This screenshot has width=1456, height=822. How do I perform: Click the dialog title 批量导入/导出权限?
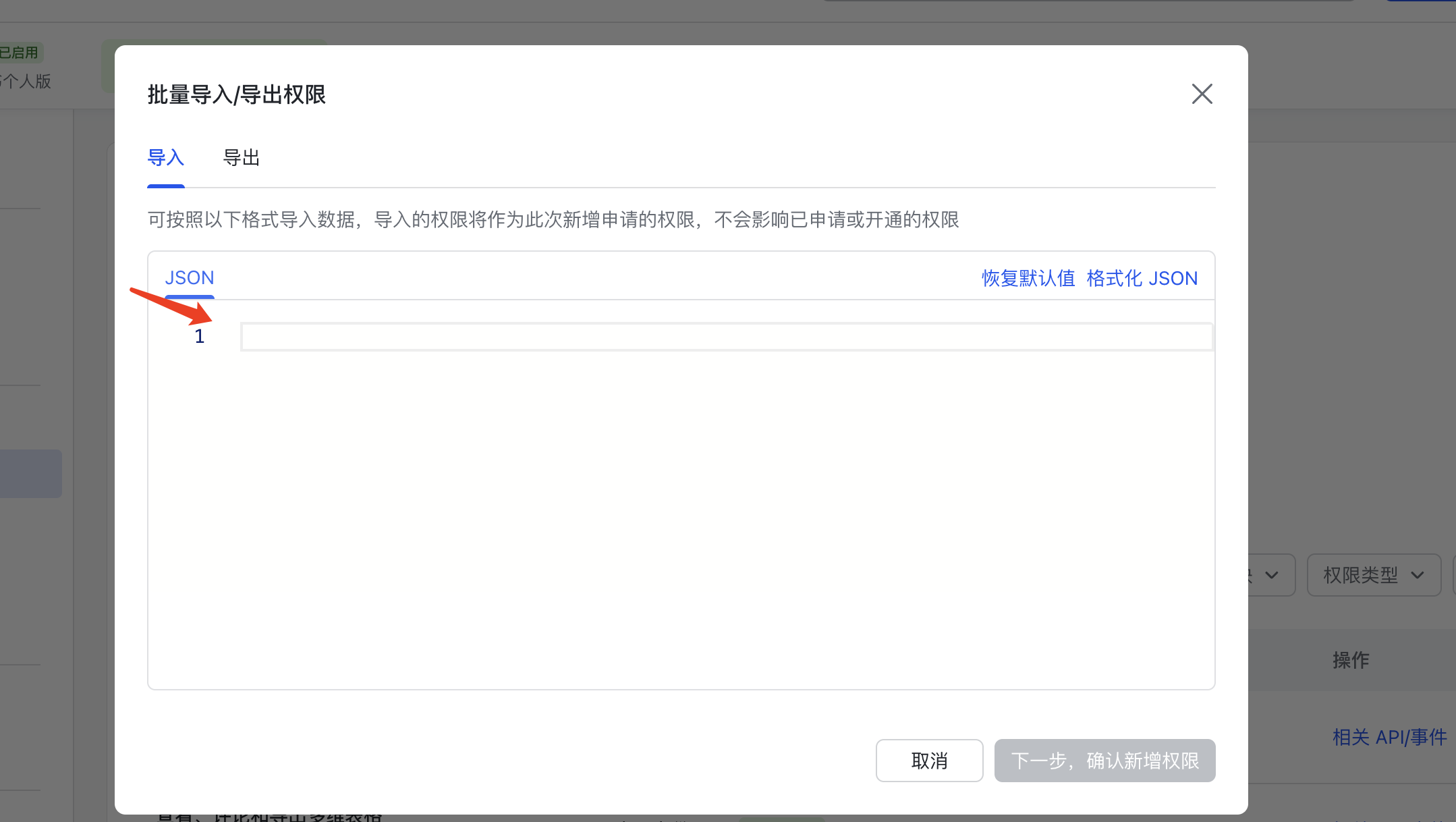pyautogui.click(x=236, y=94)
